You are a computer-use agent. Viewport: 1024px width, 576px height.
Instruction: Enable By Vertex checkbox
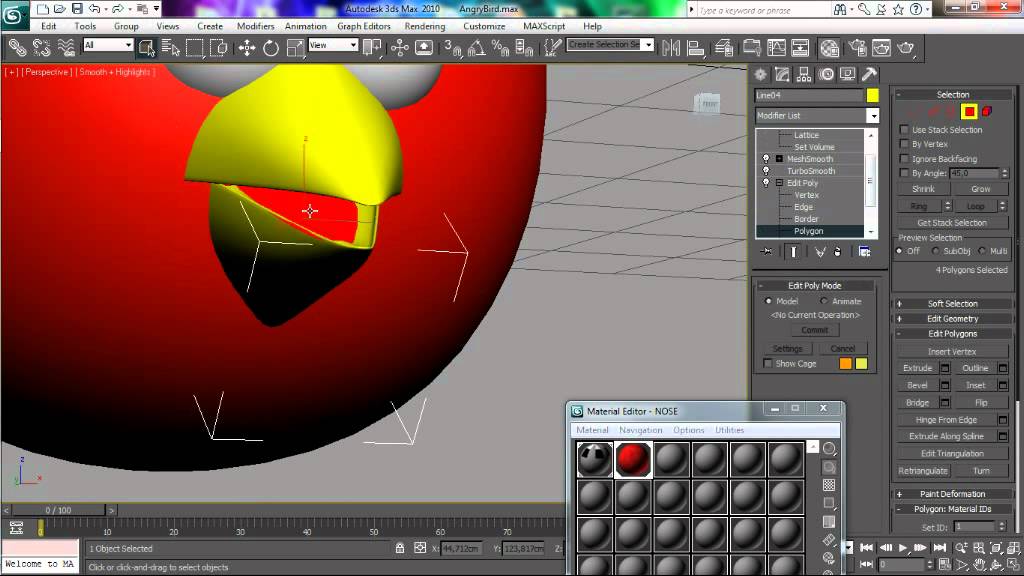[x=904, y=144]
